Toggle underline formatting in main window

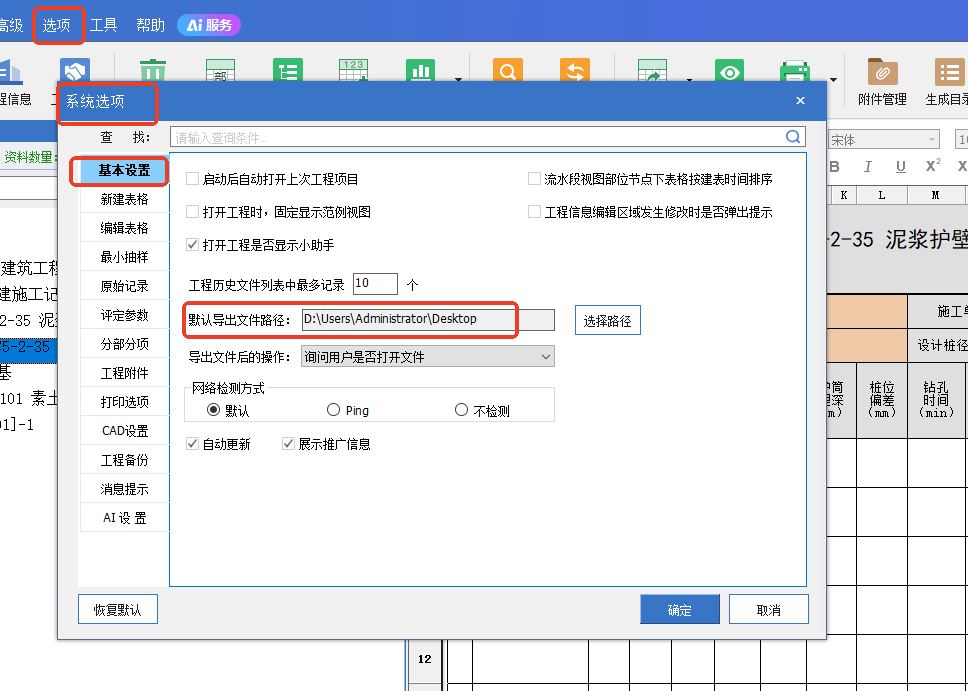pos(901,166)
